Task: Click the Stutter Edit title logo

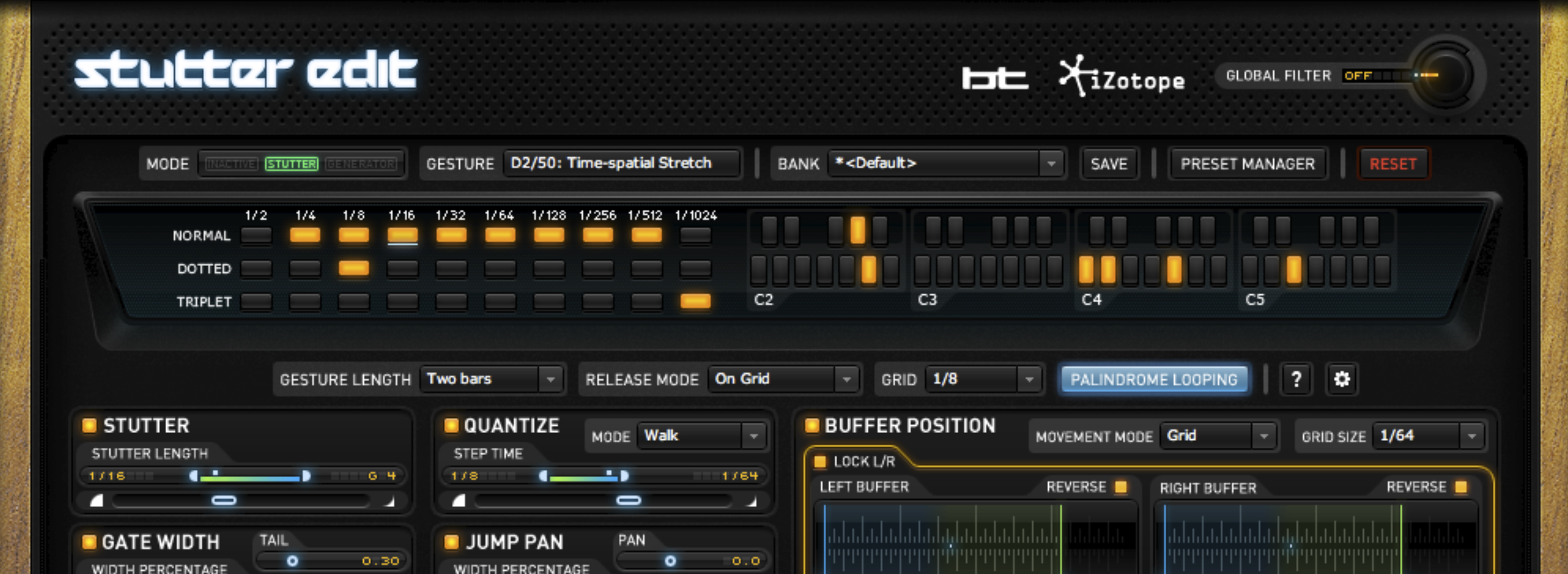Action: [245, 71]
